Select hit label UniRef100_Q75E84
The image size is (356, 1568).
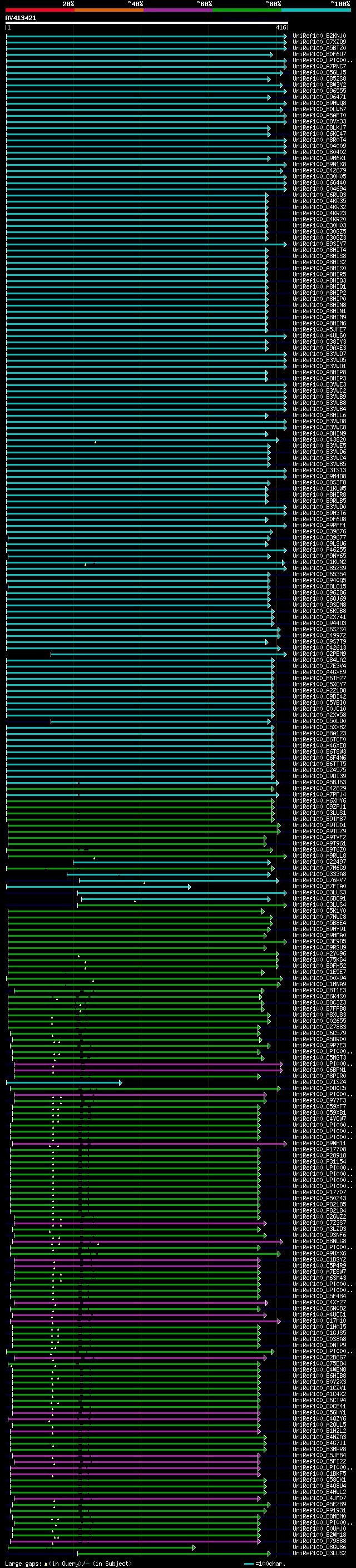pos(319,1363)
